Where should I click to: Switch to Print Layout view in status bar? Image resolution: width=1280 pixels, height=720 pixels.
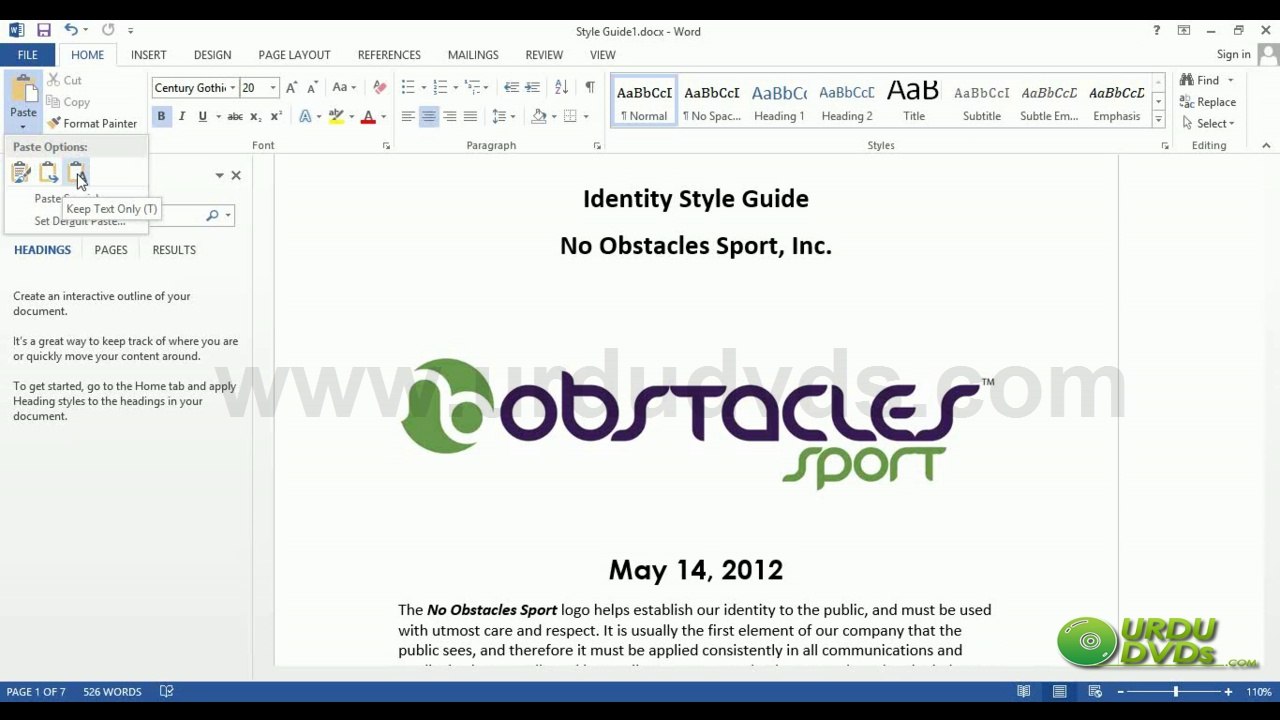tap(1059, 691)
